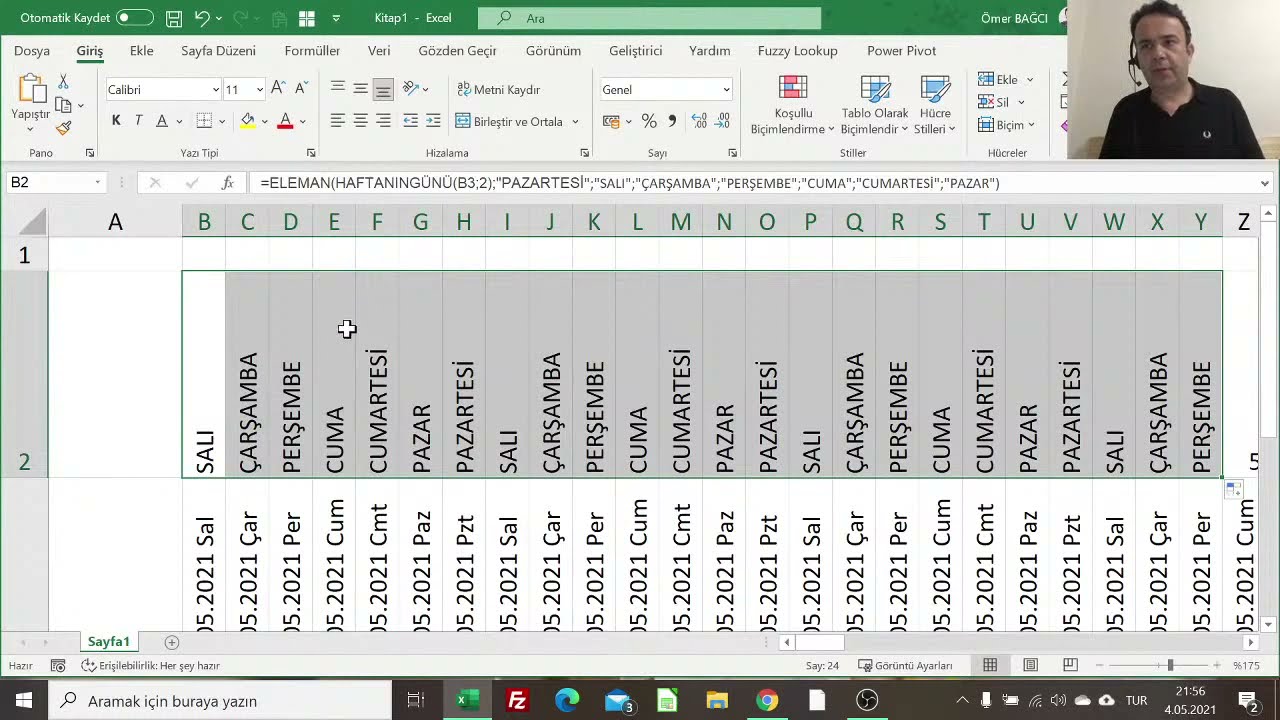Click the percent style icon
Viewport: 1280px width, 720px height.
[x=649, y=121]
